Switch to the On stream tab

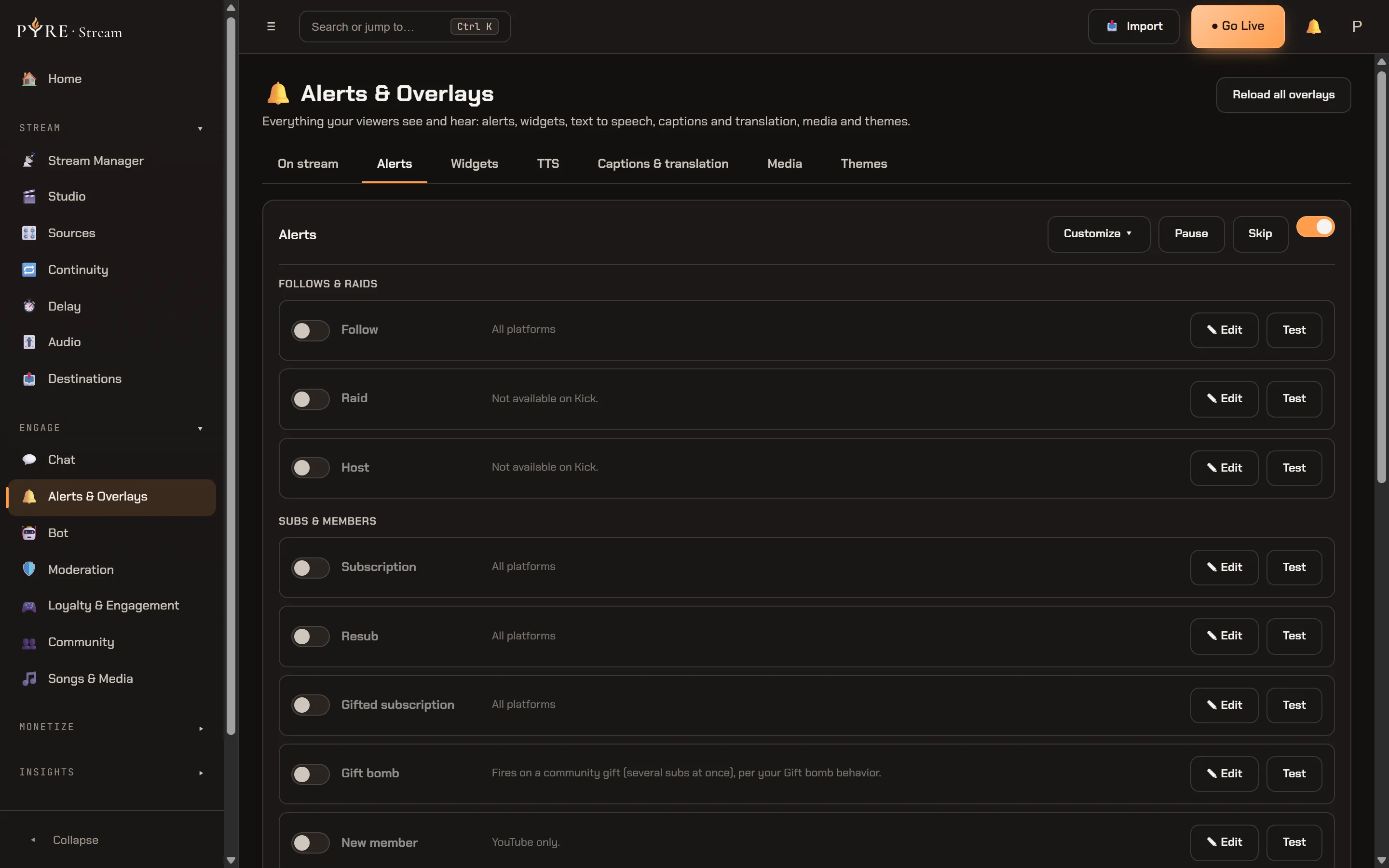(x=308, y=163)
